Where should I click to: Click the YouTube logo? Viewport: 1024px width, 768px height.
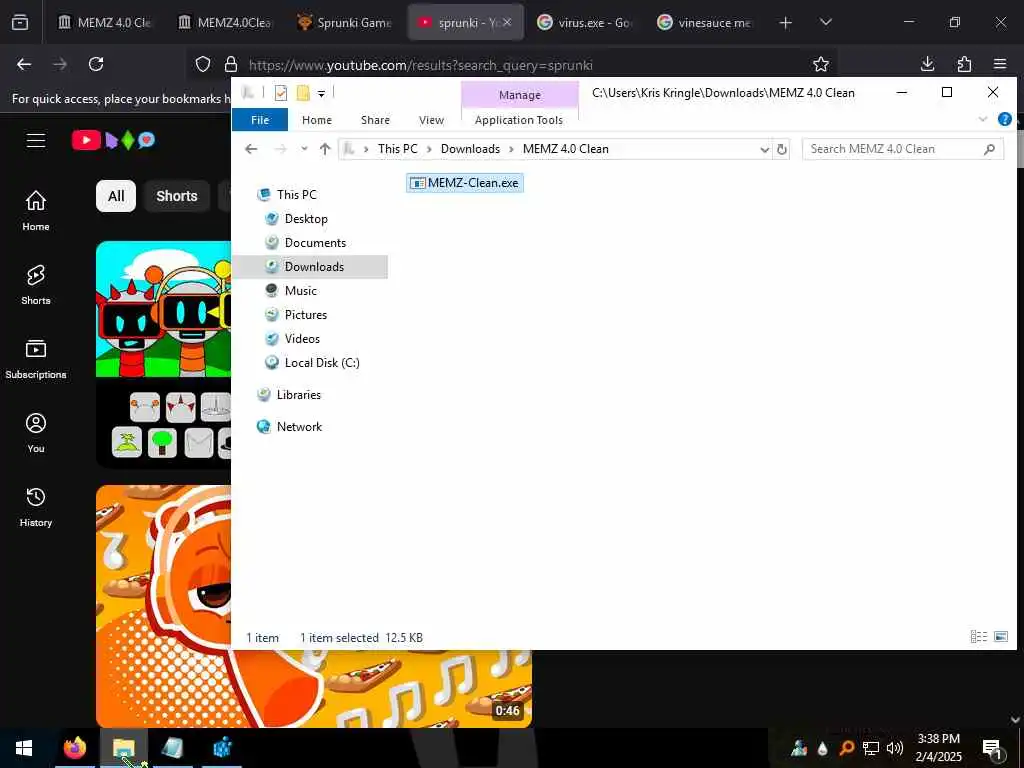(113, 140)
